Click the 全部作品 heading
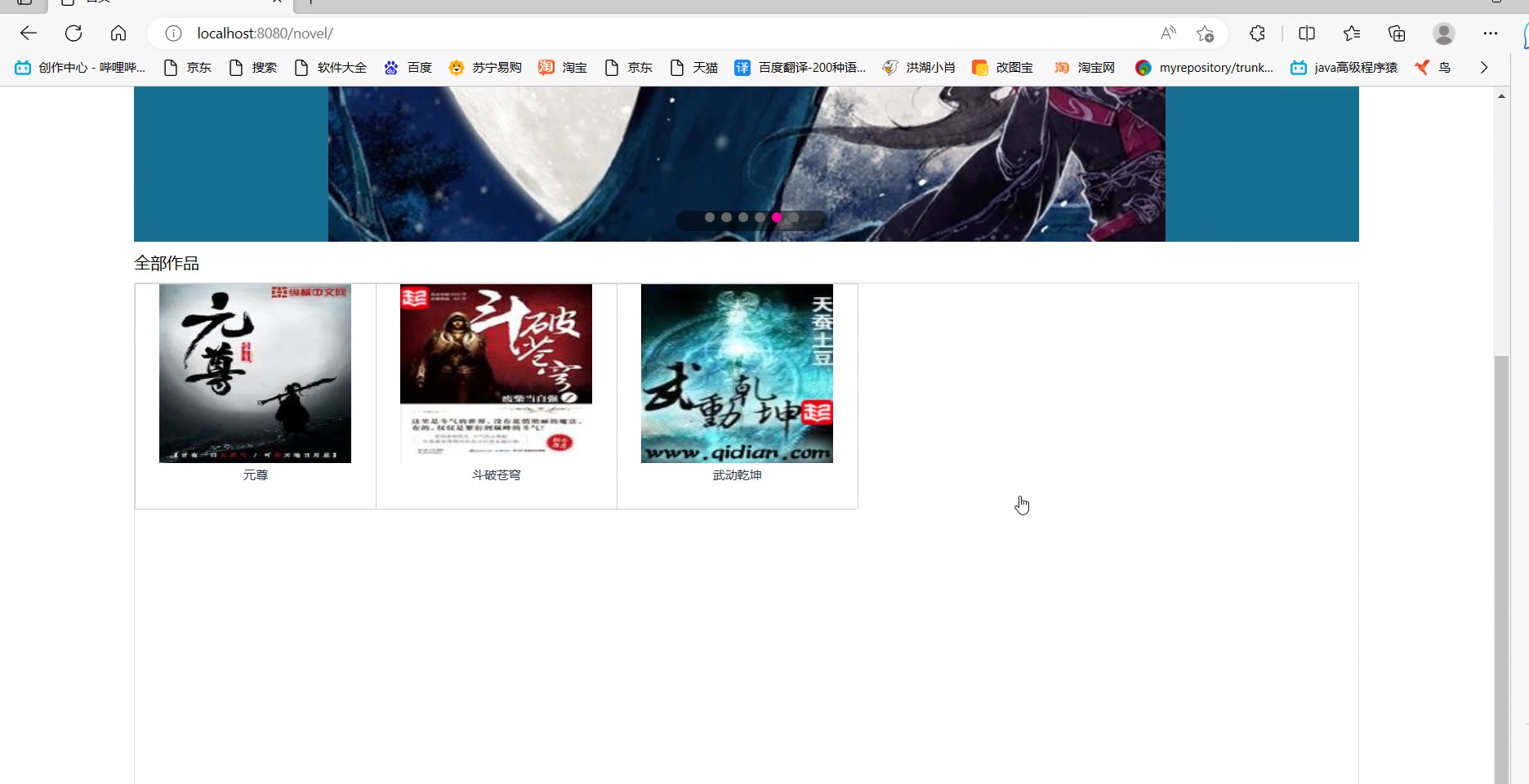Image resolution: width=1529 pixels, height=784 pixels. click(167, 263)
